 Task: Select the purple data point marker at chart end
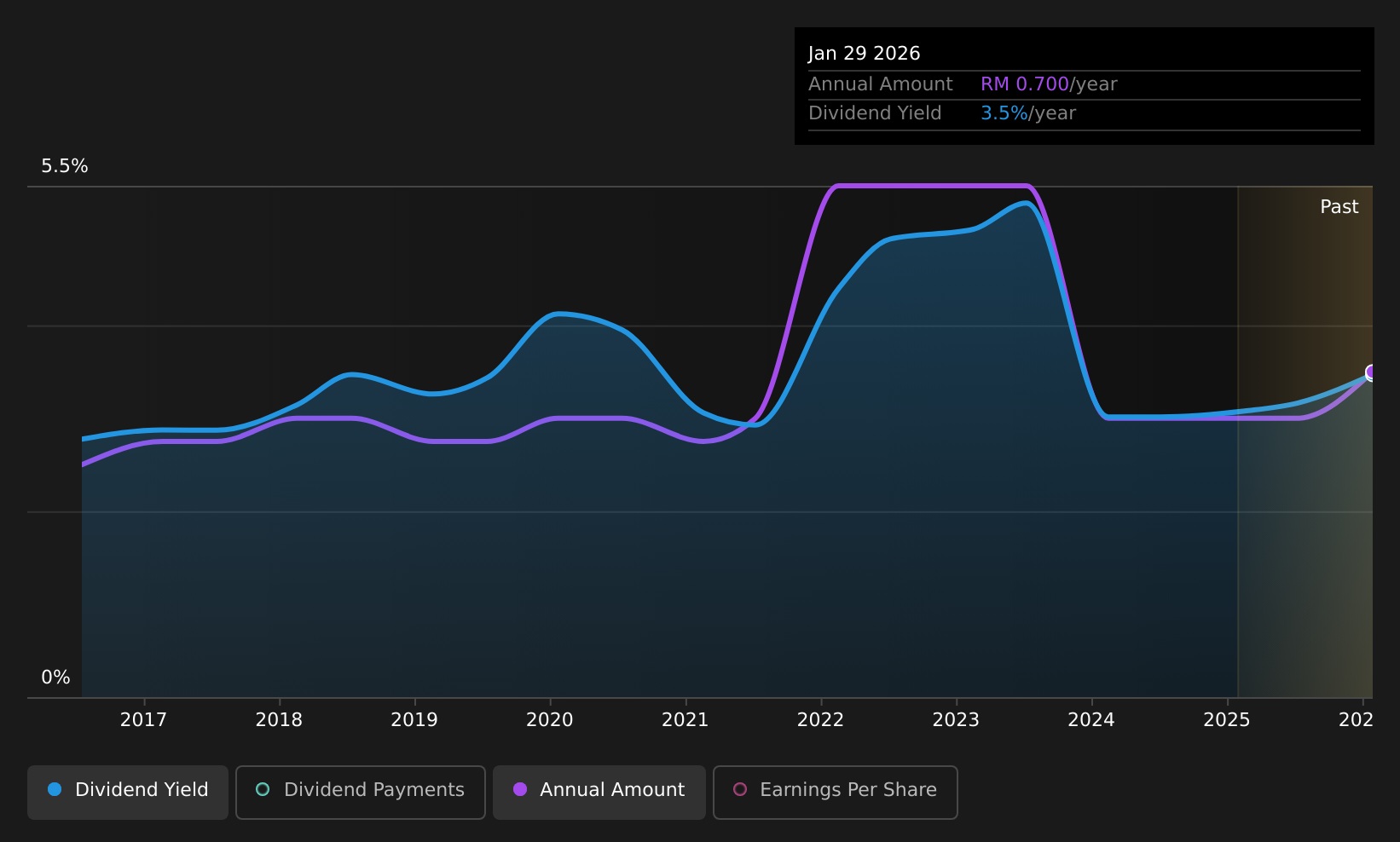click(x=1371, y=372)
